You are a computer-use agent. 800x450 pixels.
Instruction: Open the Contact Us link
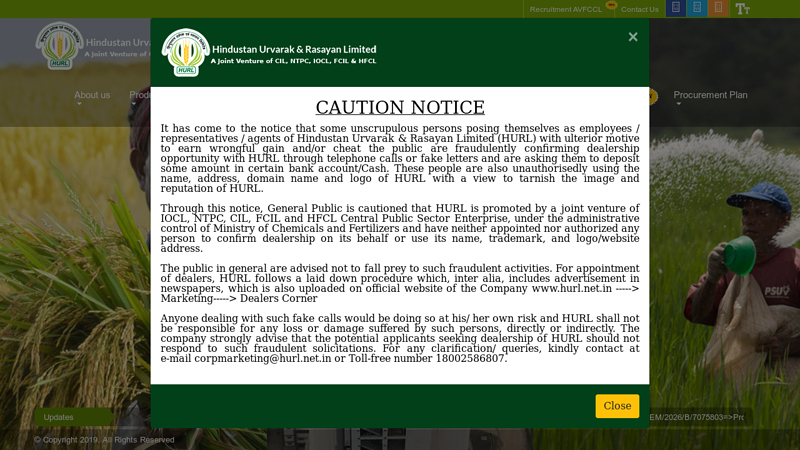(639, 10)
